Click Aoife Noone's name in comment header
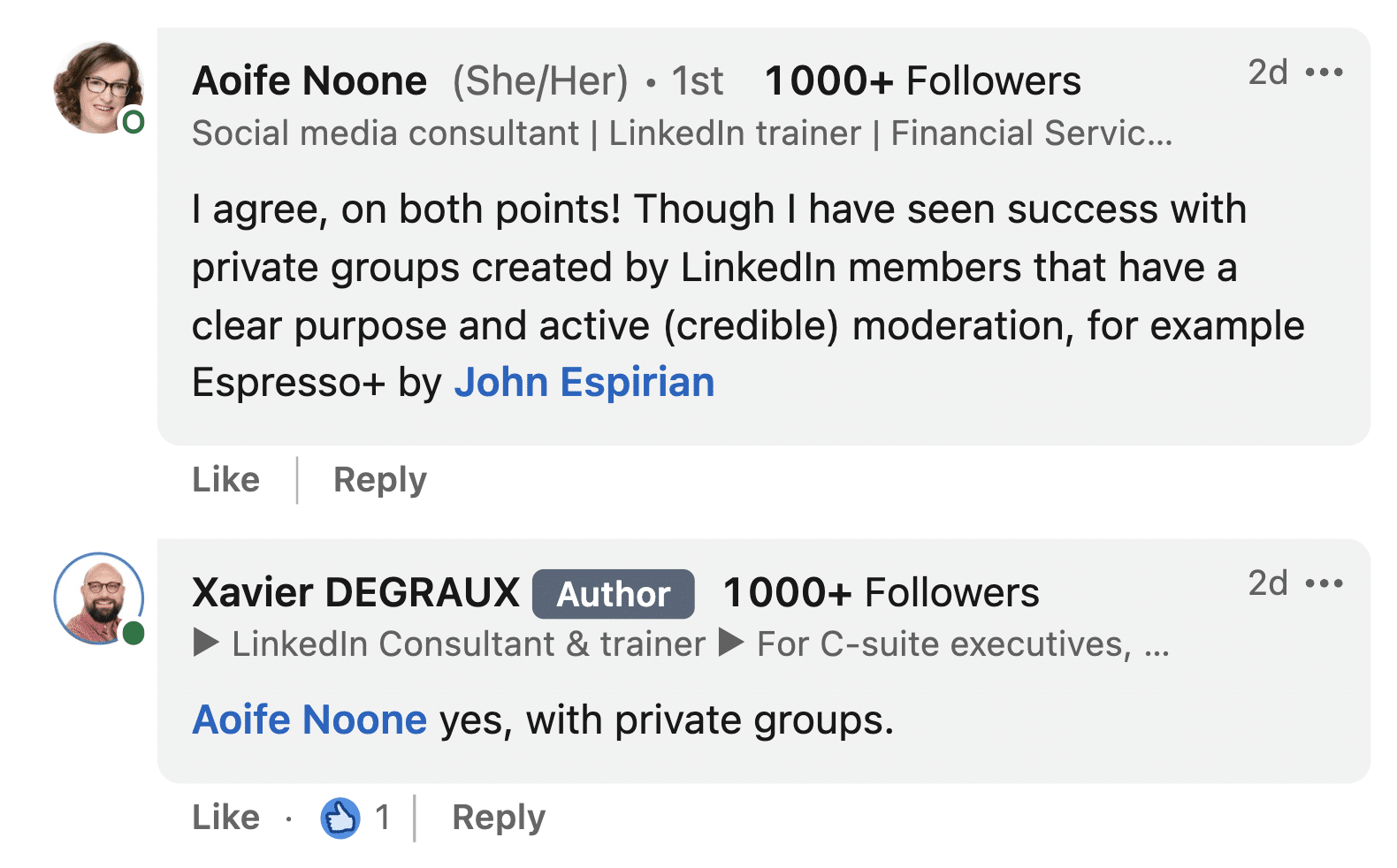Screen dimensions: 1397x868 point(309,81)
